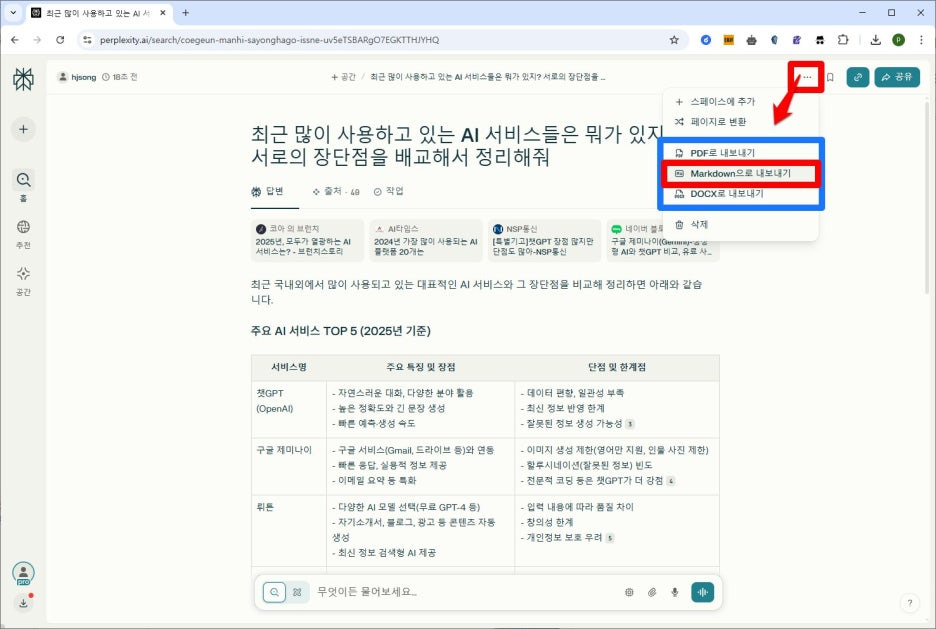
Task: Select 페이지로 변환 menu entry
Action: tap(740, 122)
